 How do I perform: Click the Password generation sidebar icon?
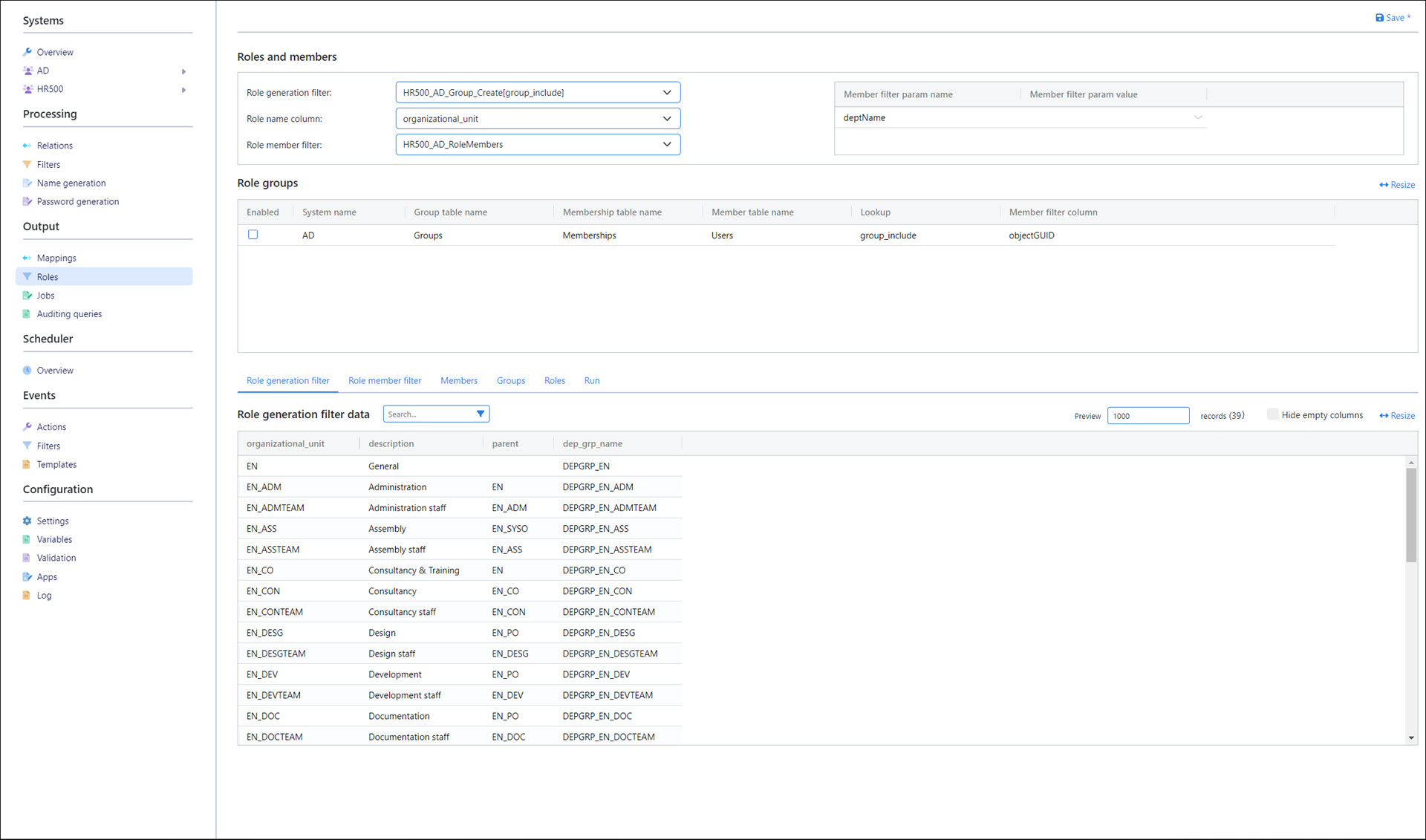(x=27, y=201)
